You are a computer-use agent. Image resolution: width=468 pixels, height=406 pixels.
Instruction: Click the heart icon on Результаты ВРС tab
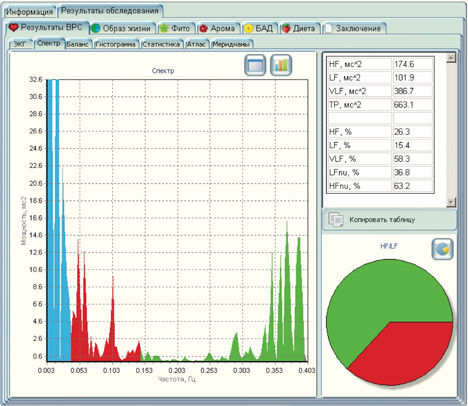pyautogui.click(x=13, y=27)
